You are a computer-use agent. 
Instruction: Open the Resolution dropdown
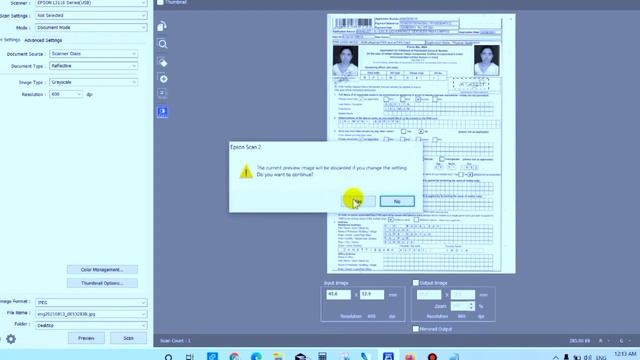click(x=66, y=94)
